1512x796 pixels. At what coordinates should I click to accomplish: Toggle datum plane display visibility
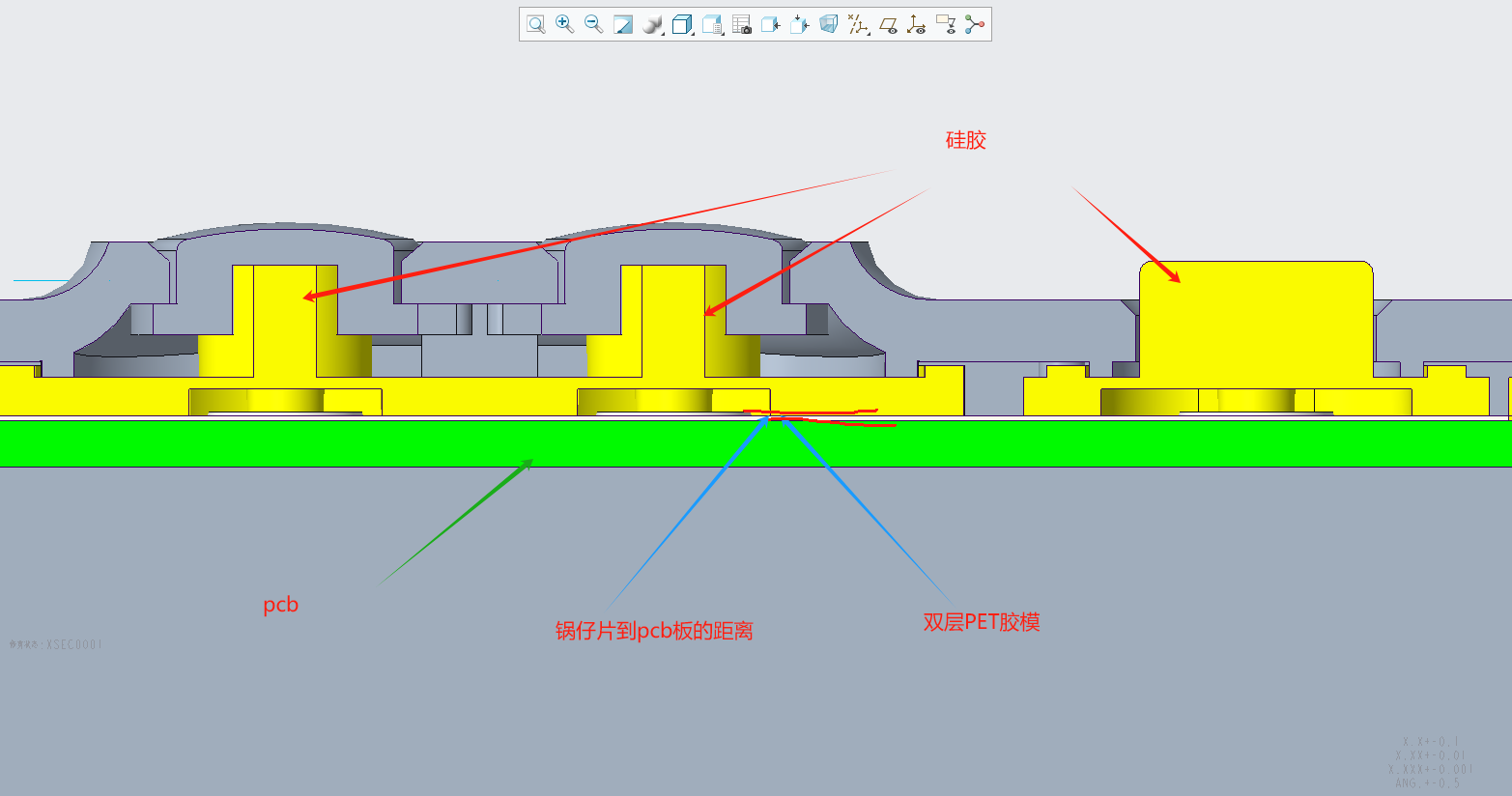click(888, 24)
